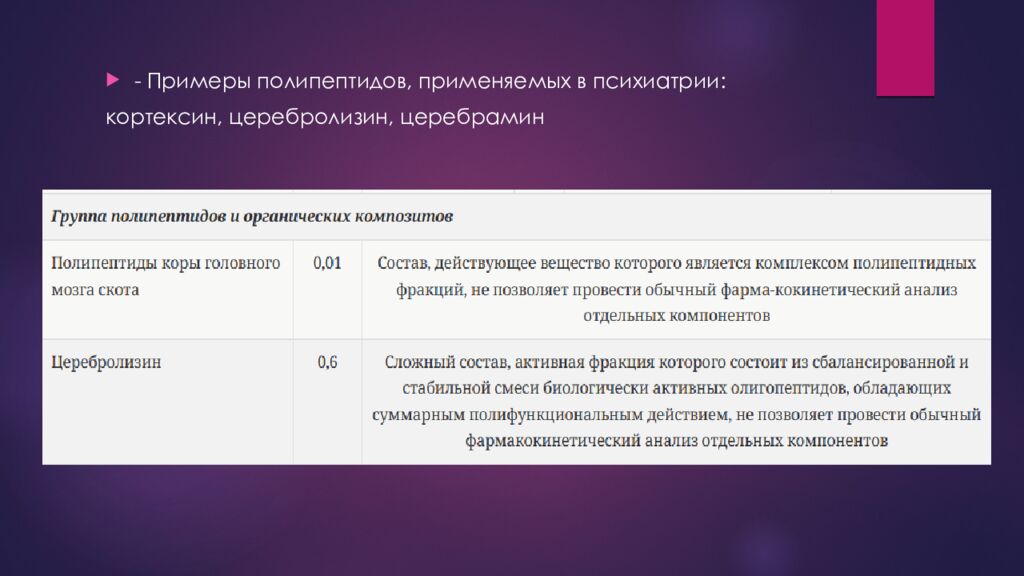Viewport: 1024px width, 576px height.
Task: Click the "Церебролизин" cell in the table
Action: (x=106, y=362)
